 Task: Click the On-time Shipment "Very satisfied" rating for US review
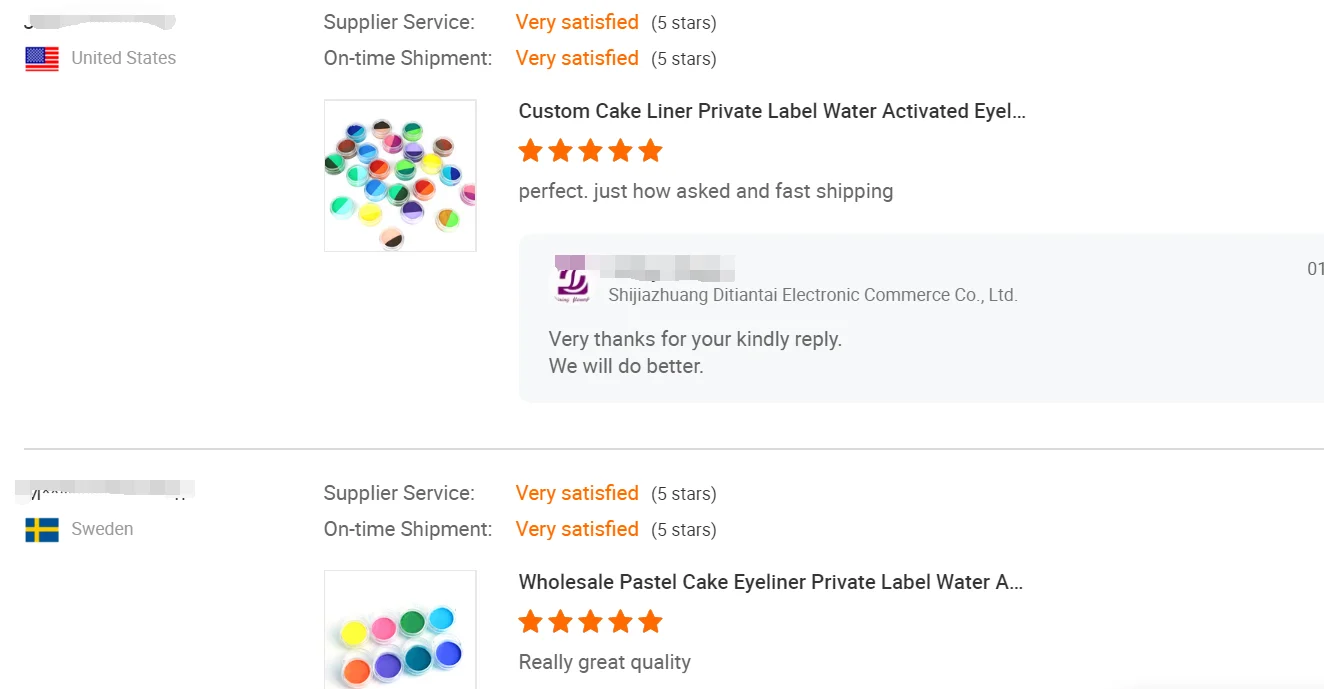(x=577, y=58)
